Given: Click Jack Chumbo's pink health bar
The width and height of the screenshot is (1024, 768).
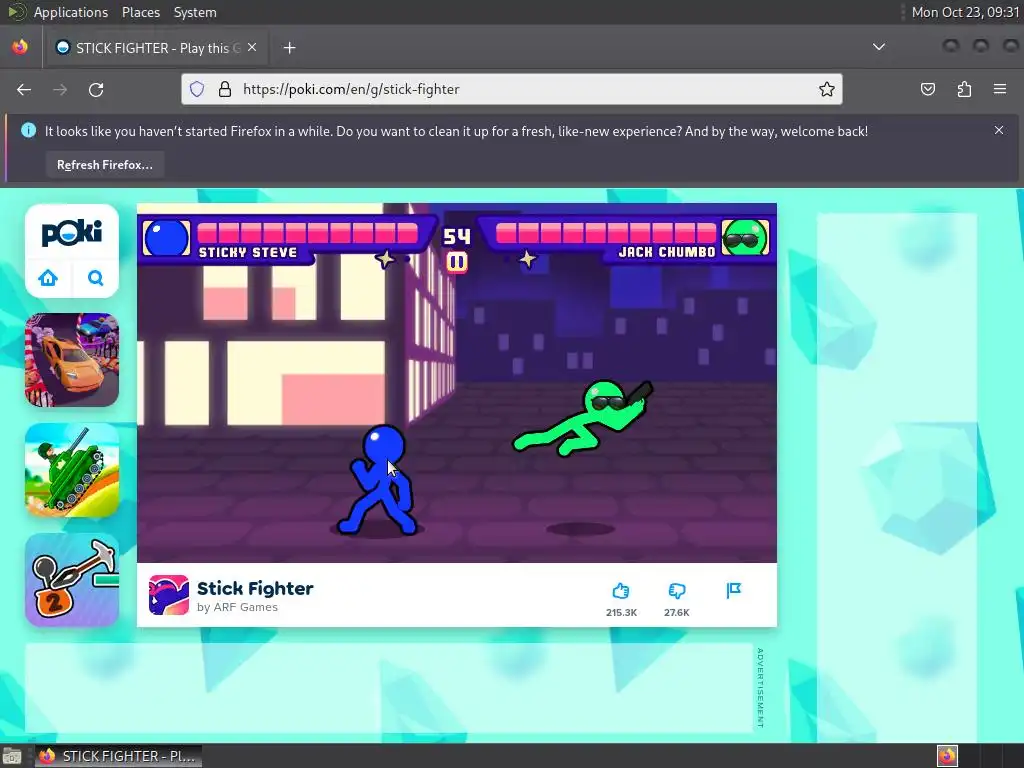Looking at the screenshot, I should 606,232.
